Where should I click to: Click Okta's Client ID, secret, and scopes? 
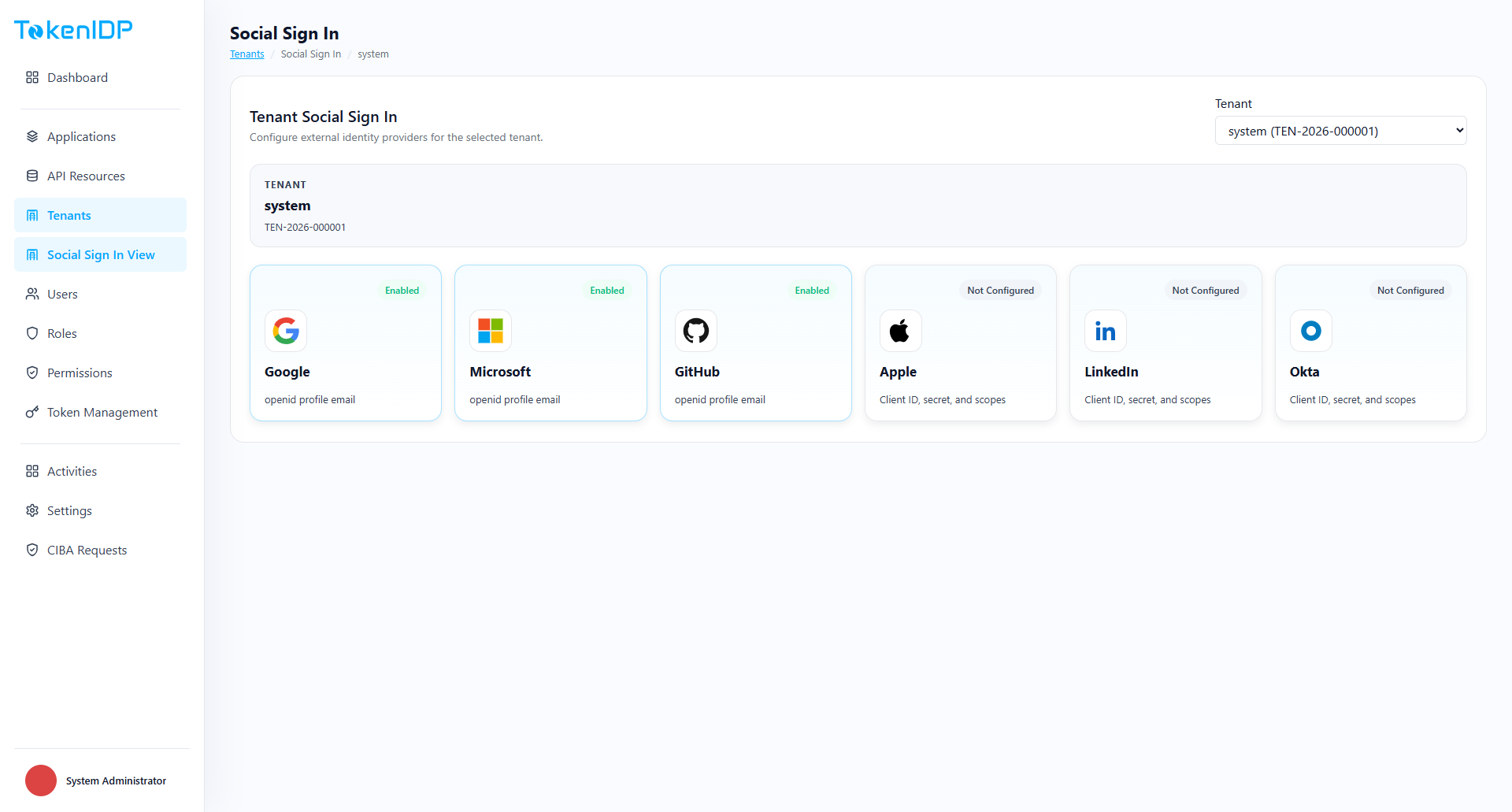(1353, 400)
